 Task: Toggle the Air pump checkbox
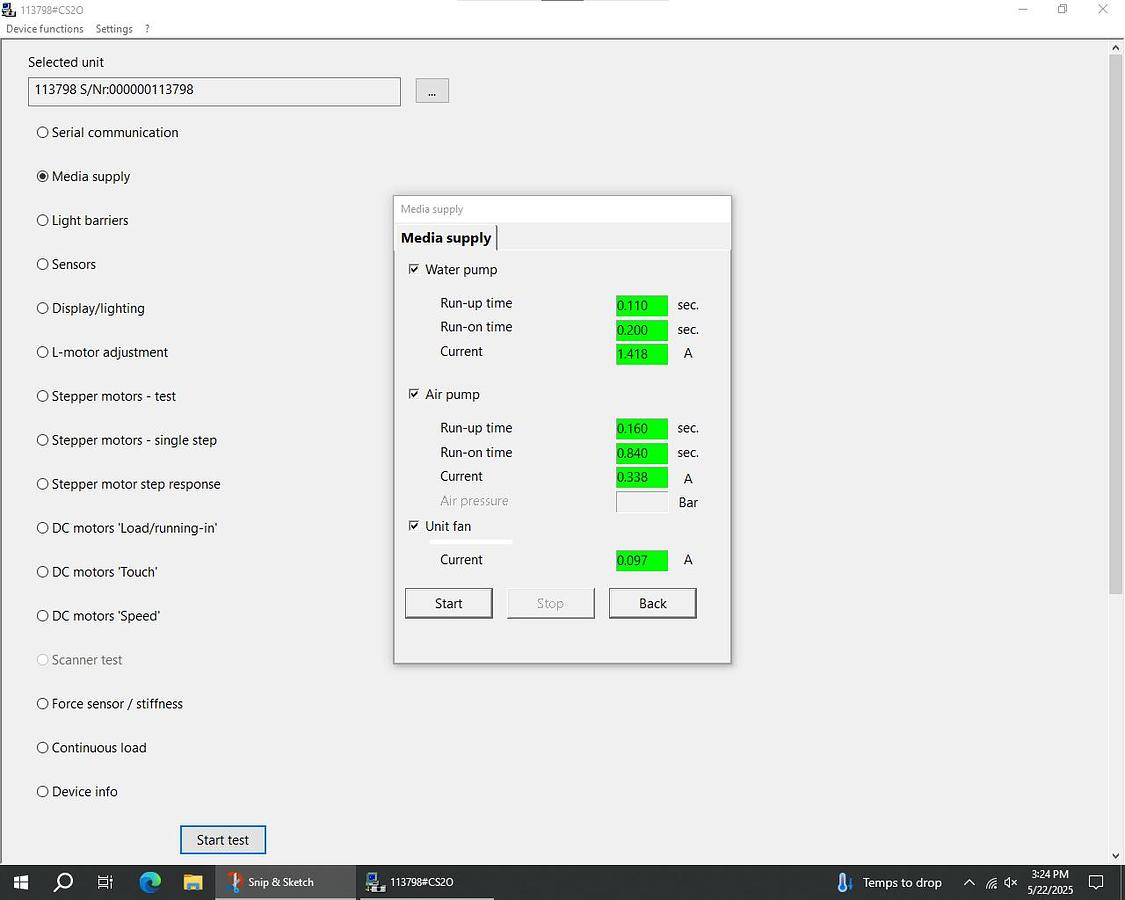(x=414, y=395)
